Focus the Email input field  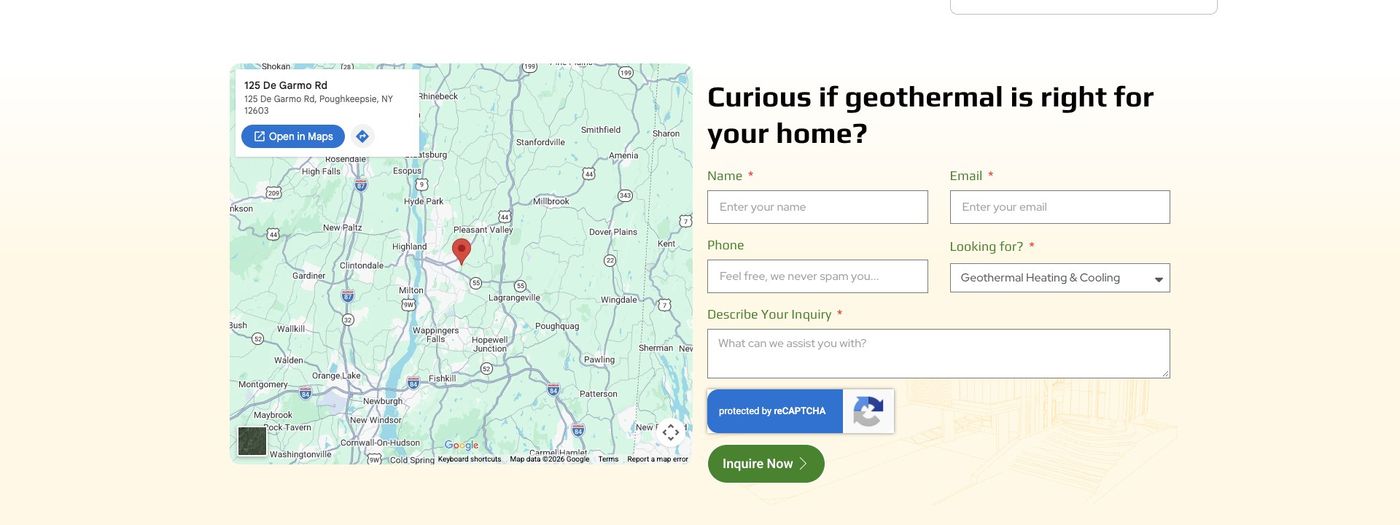[1059, 207]
